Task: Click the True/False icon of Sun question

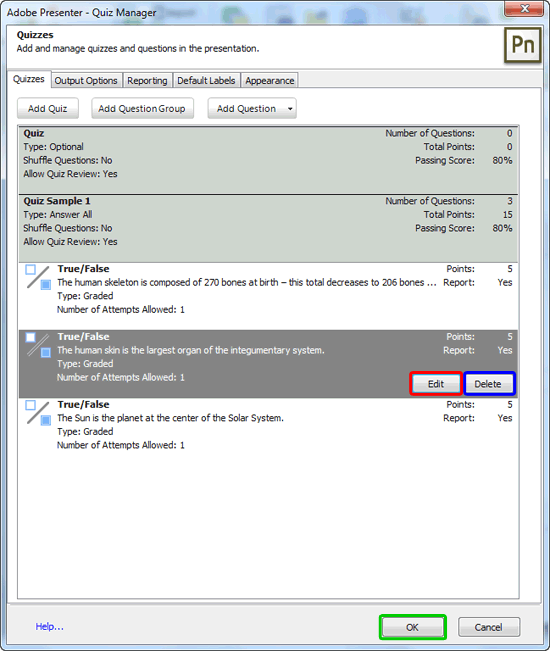Action: tap(38, 412)
